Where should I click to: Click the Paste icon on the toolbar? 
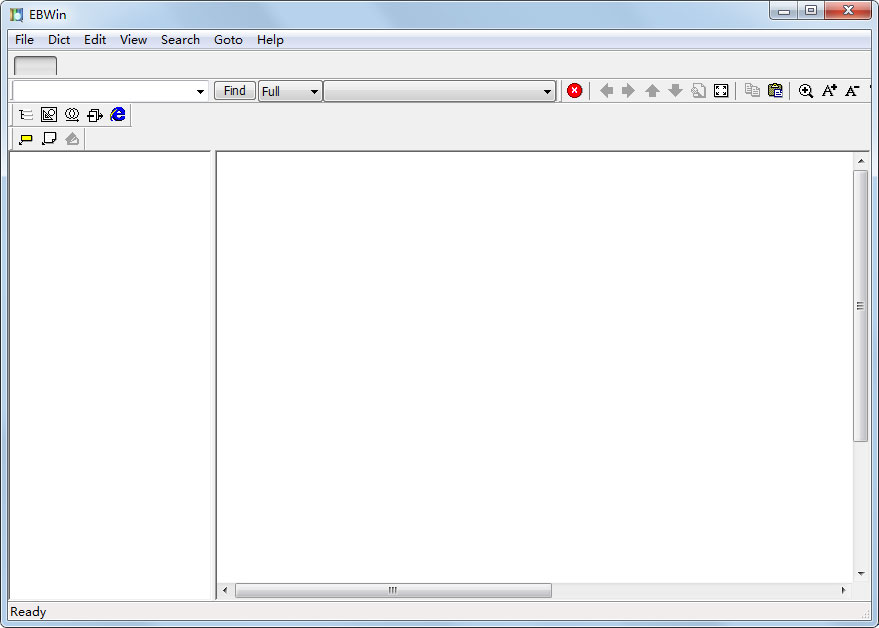775,90
